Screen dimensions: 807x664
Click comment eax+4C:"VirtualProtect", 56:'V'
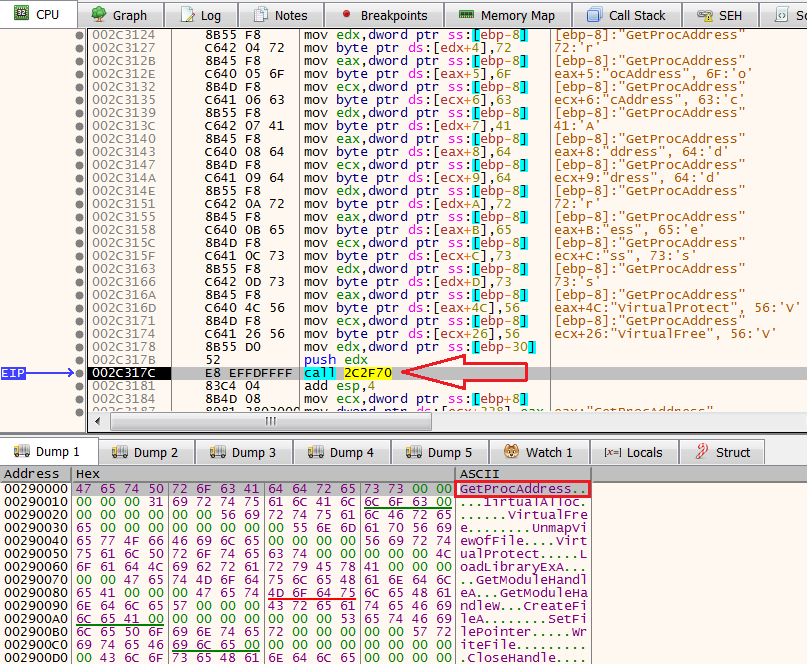677,308
